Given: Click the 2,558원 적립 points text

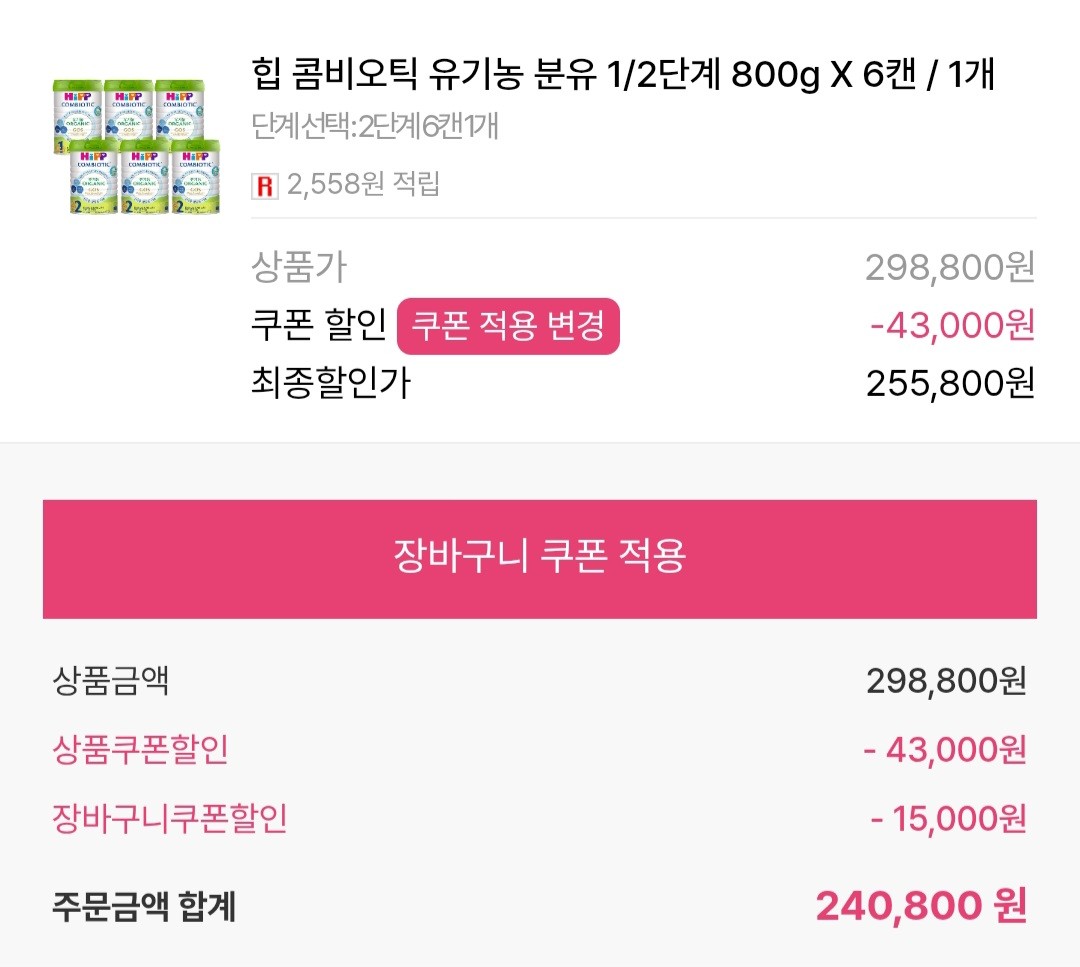Looking at the screenshot, I should (x=363, y=185).
